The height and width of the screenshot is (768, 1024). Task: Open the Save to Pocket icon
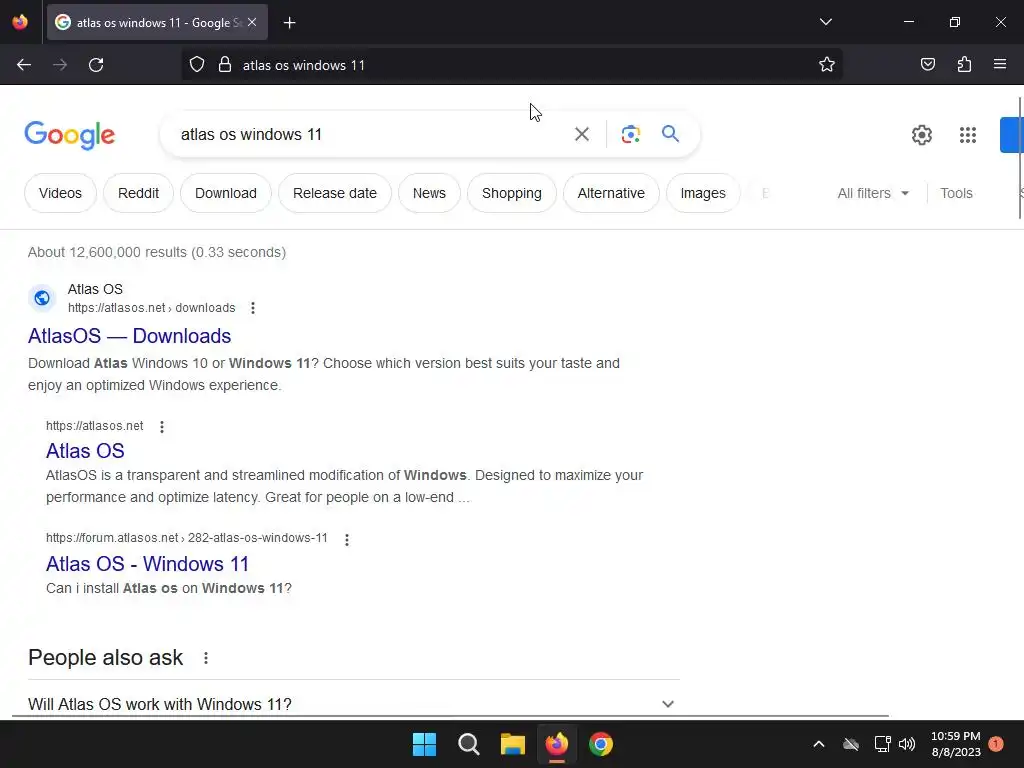tap(927, 65)
